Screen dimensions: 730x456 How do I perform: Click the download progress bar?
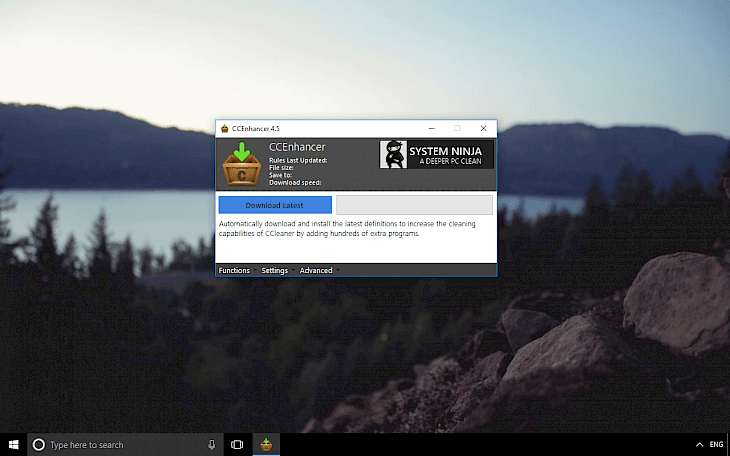click(414, 205)
